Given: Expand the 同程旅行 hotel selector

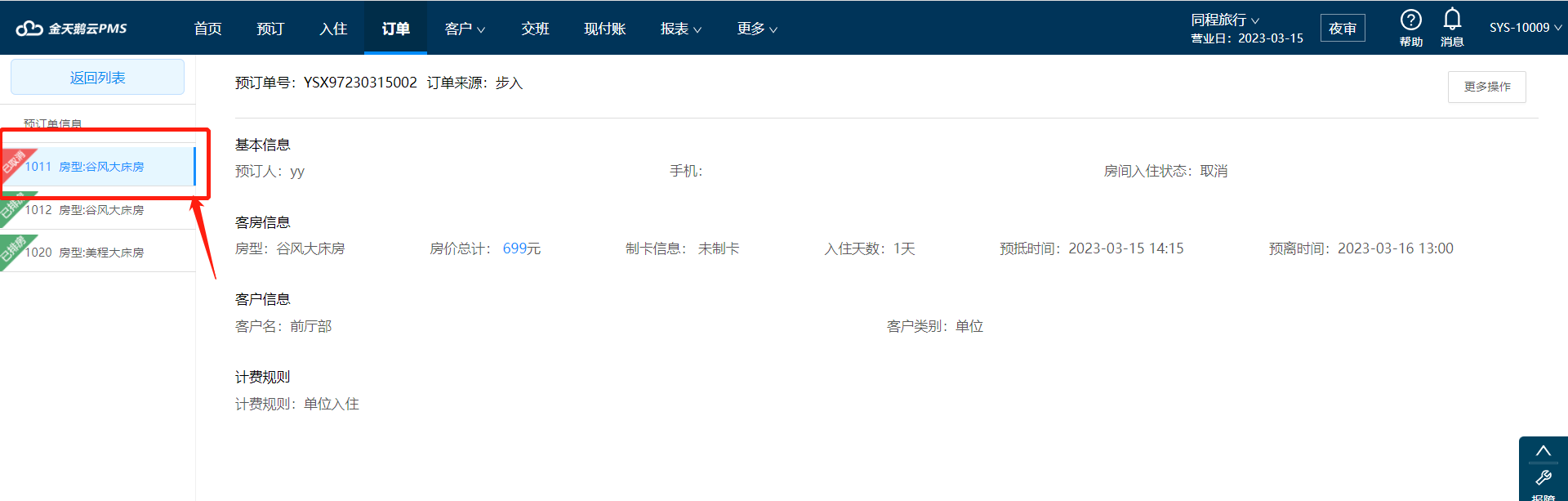Looking at the screenshot, I should pos(1225,20).
